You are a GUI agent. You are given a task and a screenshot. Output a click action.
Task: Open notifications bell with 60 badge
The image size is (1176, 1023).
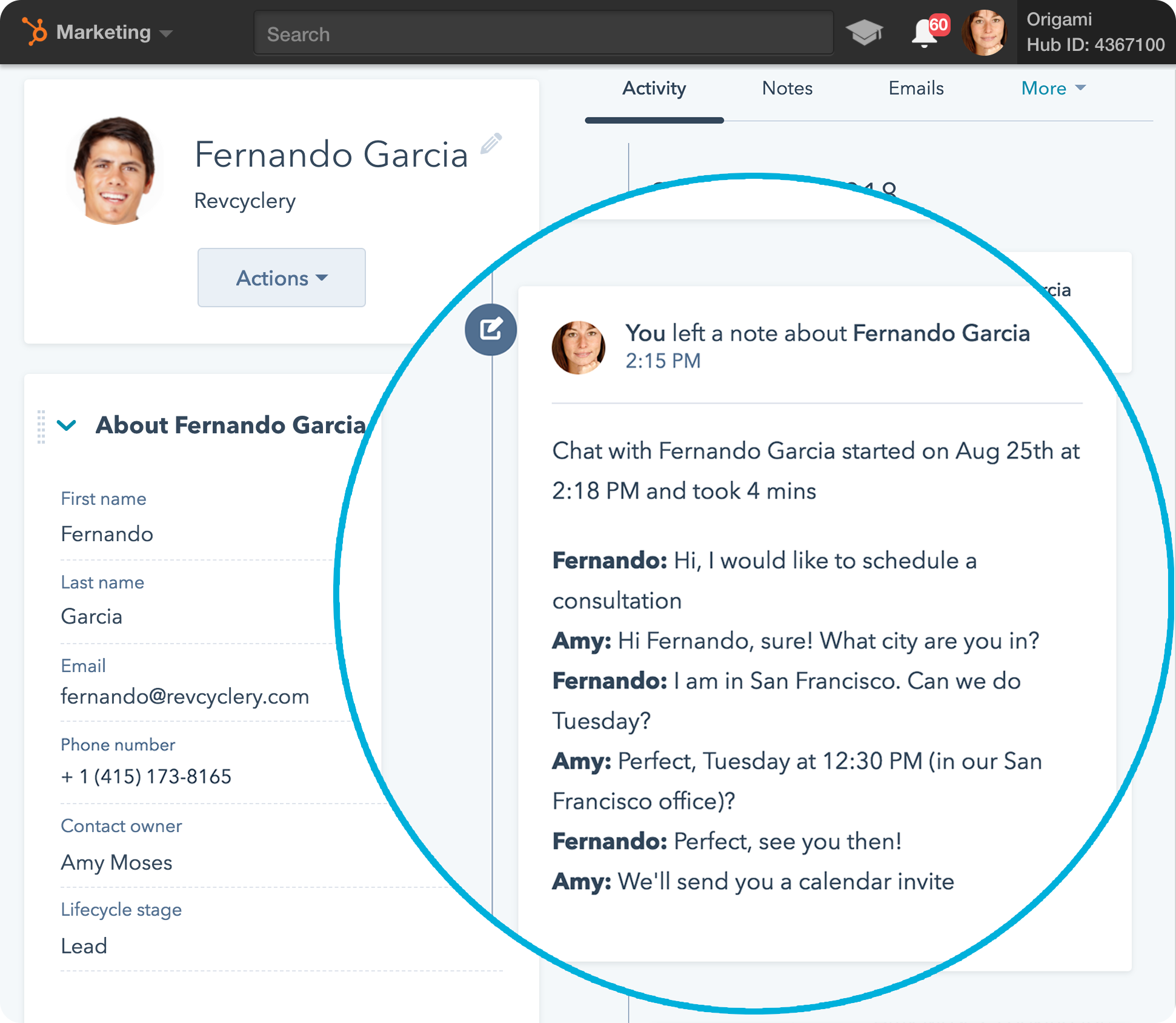(925, 33)
